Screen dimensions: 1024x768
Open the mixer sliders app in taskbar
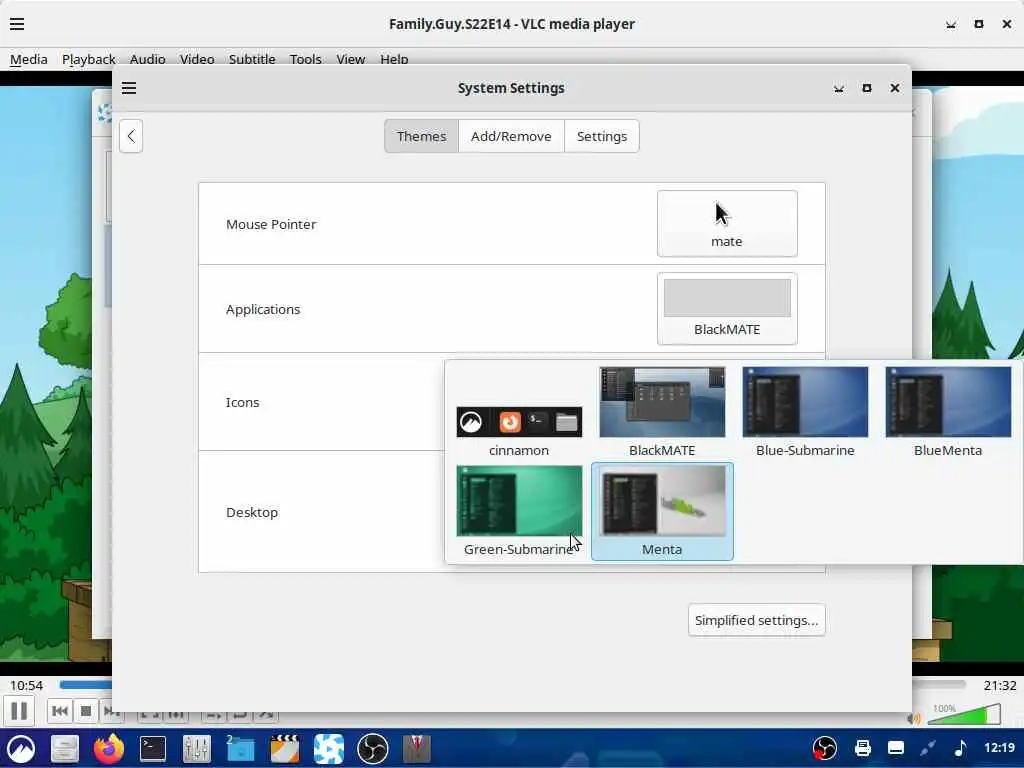(x=197, y=748)
